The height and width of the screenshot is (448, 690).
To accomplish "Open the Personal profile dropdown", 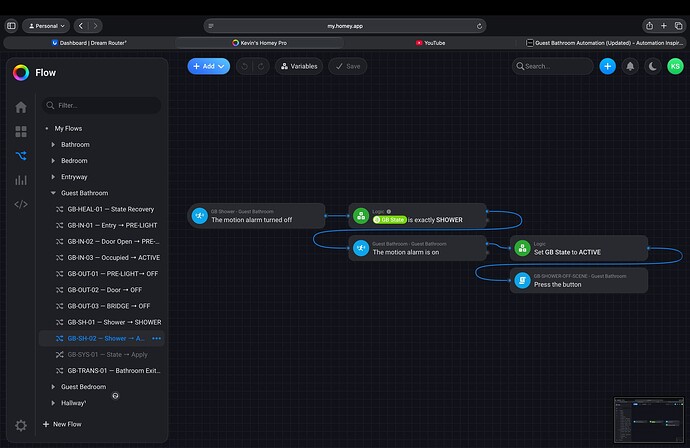I will coord(46,26).
